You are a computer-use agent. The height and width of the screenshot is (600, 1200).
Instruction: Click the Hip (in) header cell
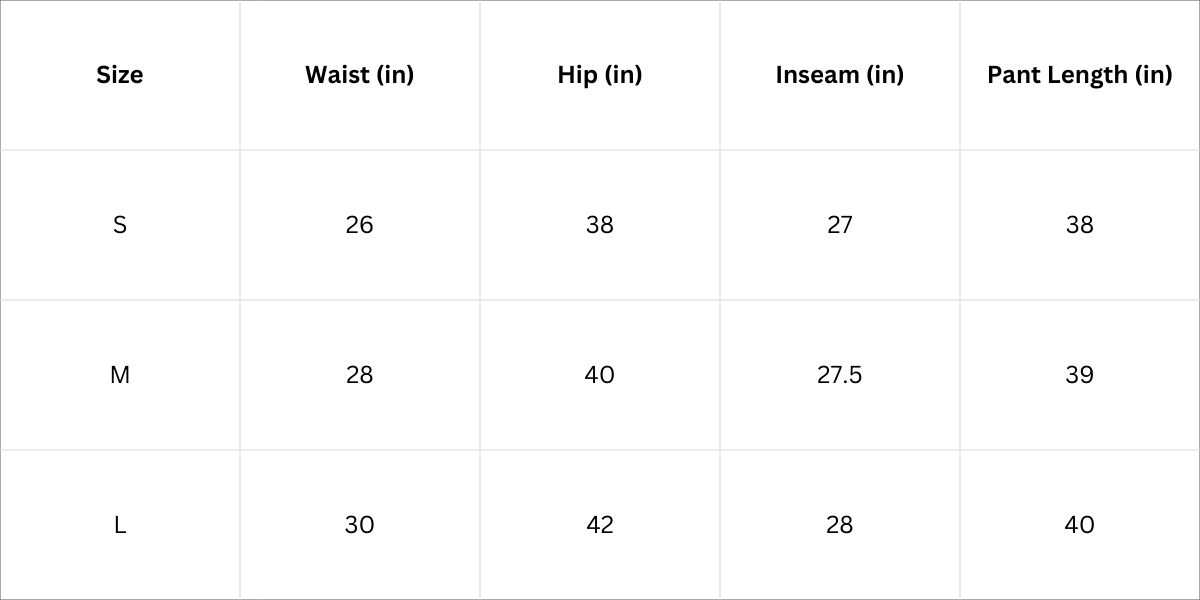coord(600,75)
